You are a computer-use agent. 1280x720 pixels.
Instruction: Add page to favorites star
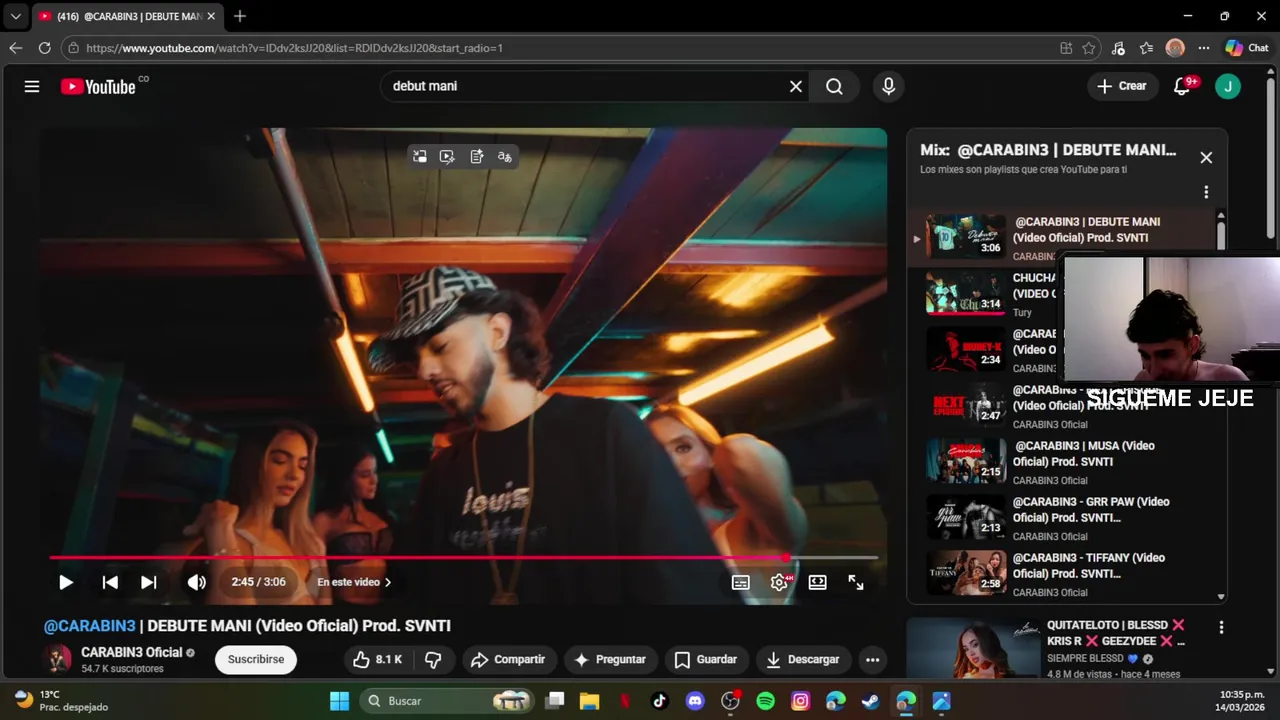pyautogui.click(x=1089, y=48)
